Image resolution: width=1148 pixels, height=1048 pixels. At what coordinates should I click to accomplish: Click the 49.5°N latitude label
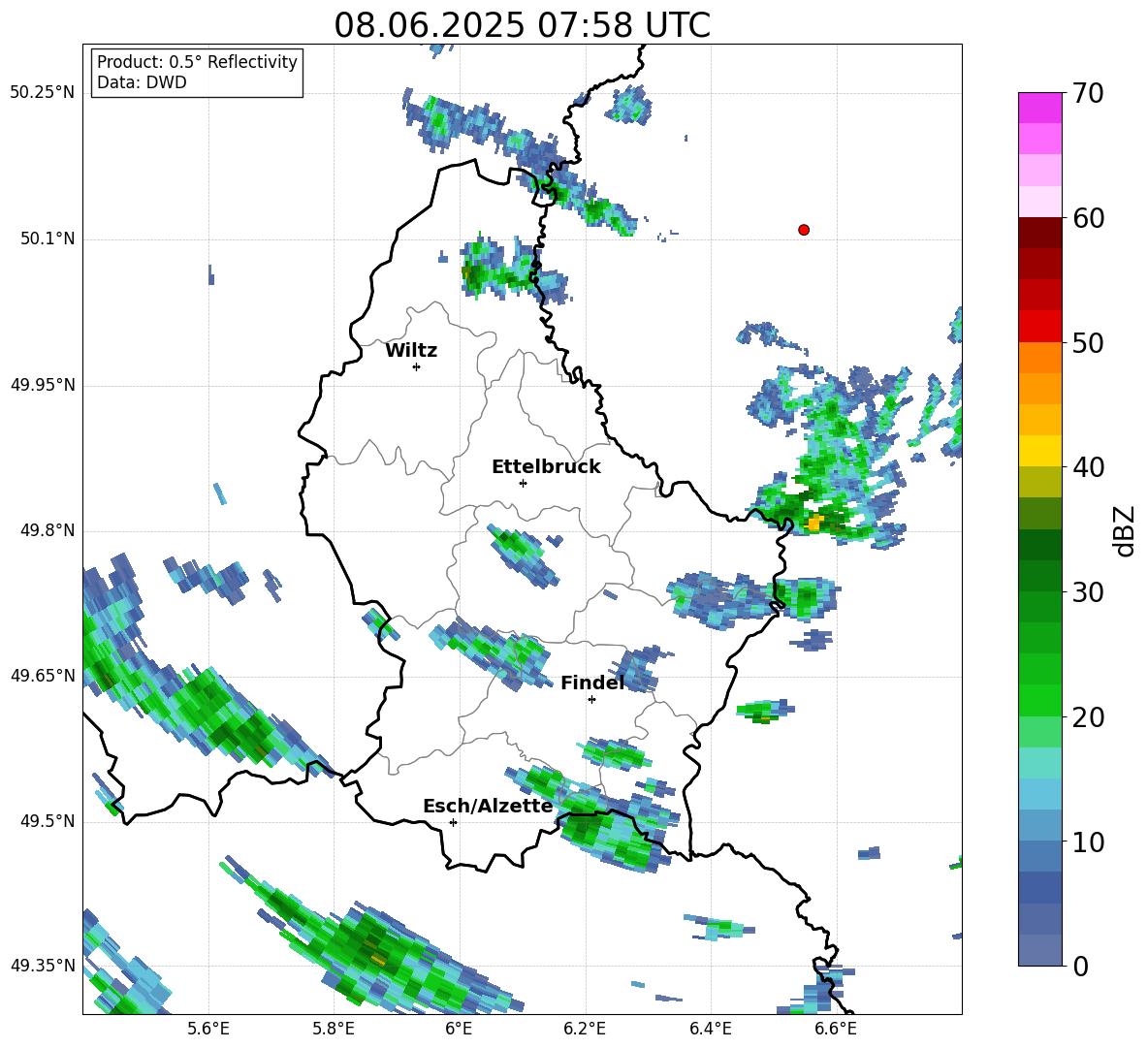[x=48, y=821]
